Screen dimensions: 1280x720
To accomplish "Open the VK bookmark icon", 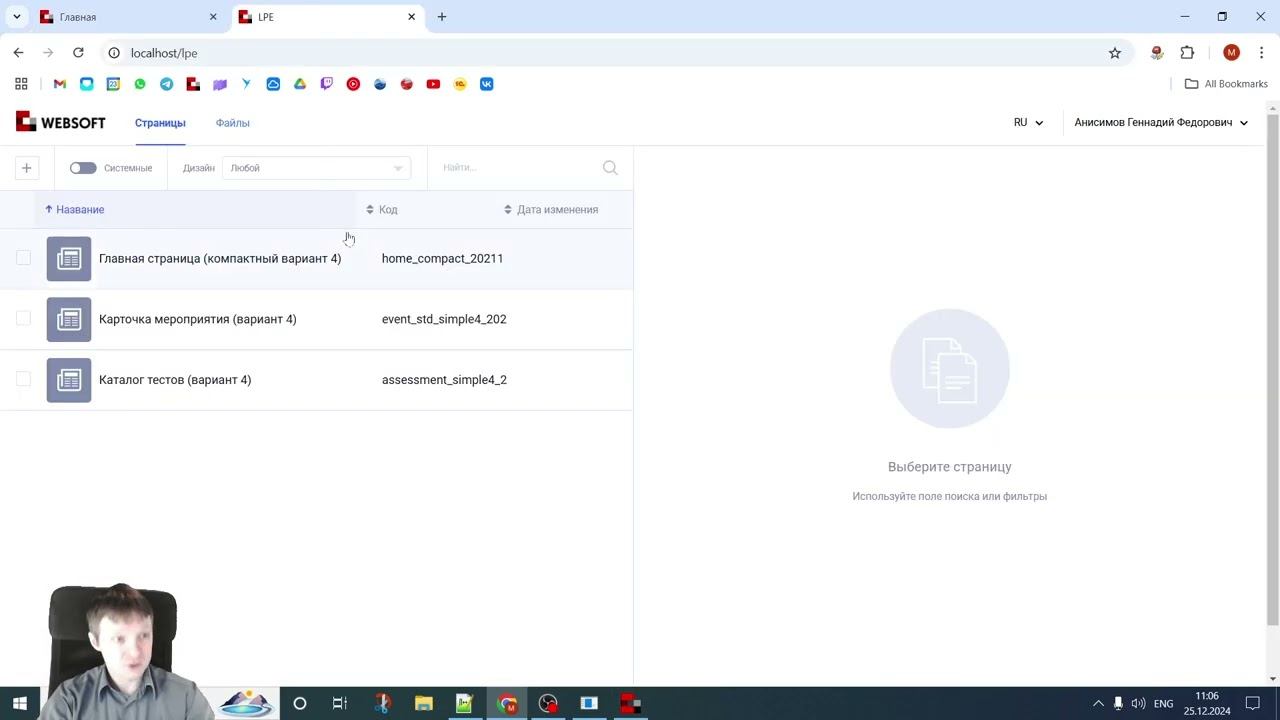I will coord(486,84).
